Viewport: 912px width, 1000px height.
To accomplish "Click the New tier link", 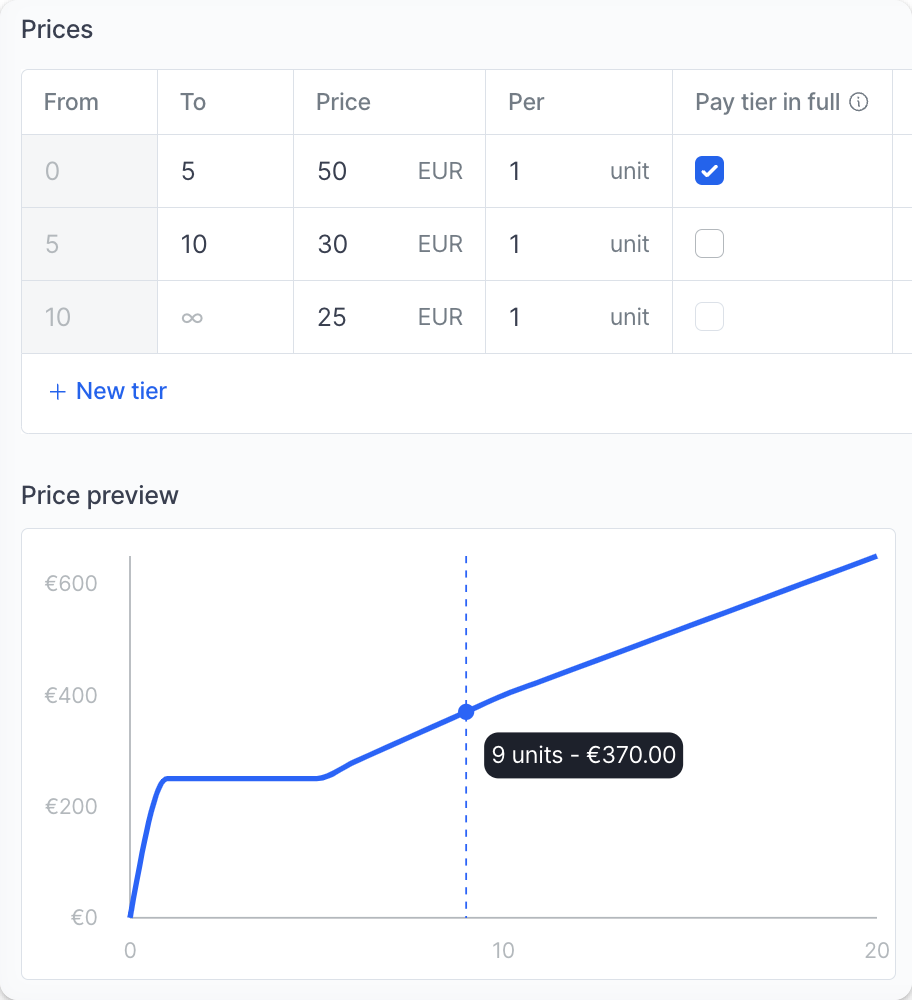I will (121, 391).
